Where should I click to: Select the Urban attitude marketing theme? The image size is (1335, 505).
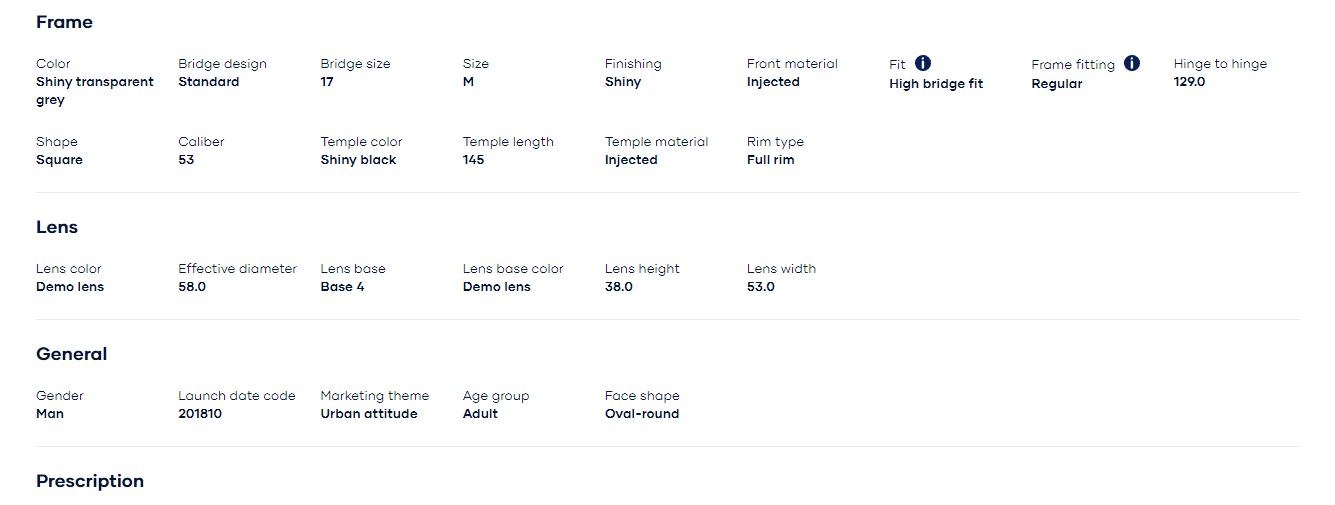pyautogui.click(x=369, y=414)
